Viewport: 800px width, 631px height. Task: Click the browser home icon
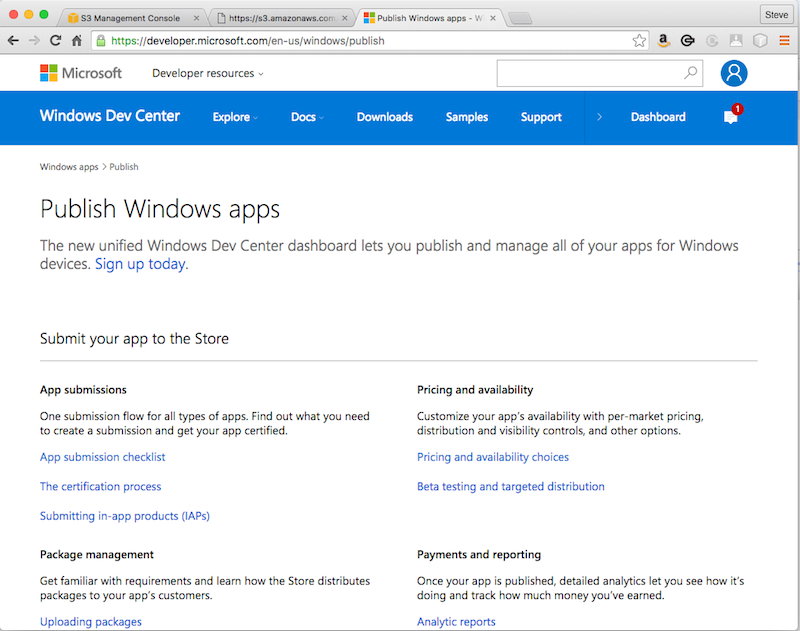tap(77, 41)
